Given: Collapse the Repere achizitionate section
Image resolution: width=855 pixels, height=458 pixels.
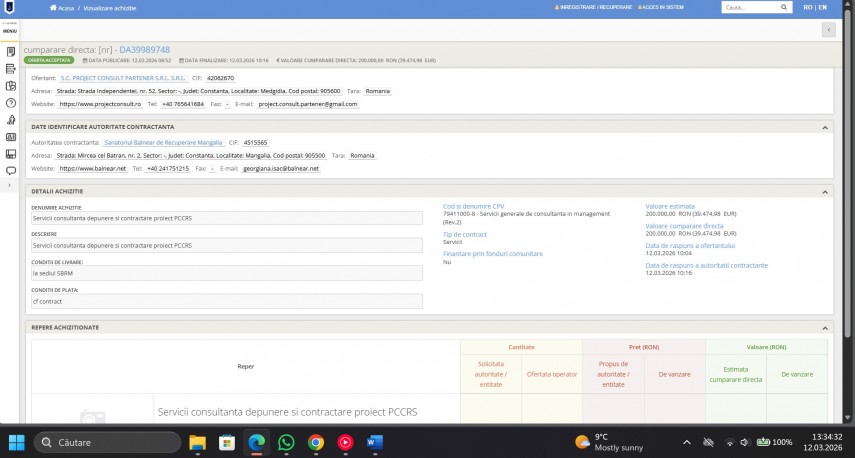Looking at the screenshot, I should [826, 327].
